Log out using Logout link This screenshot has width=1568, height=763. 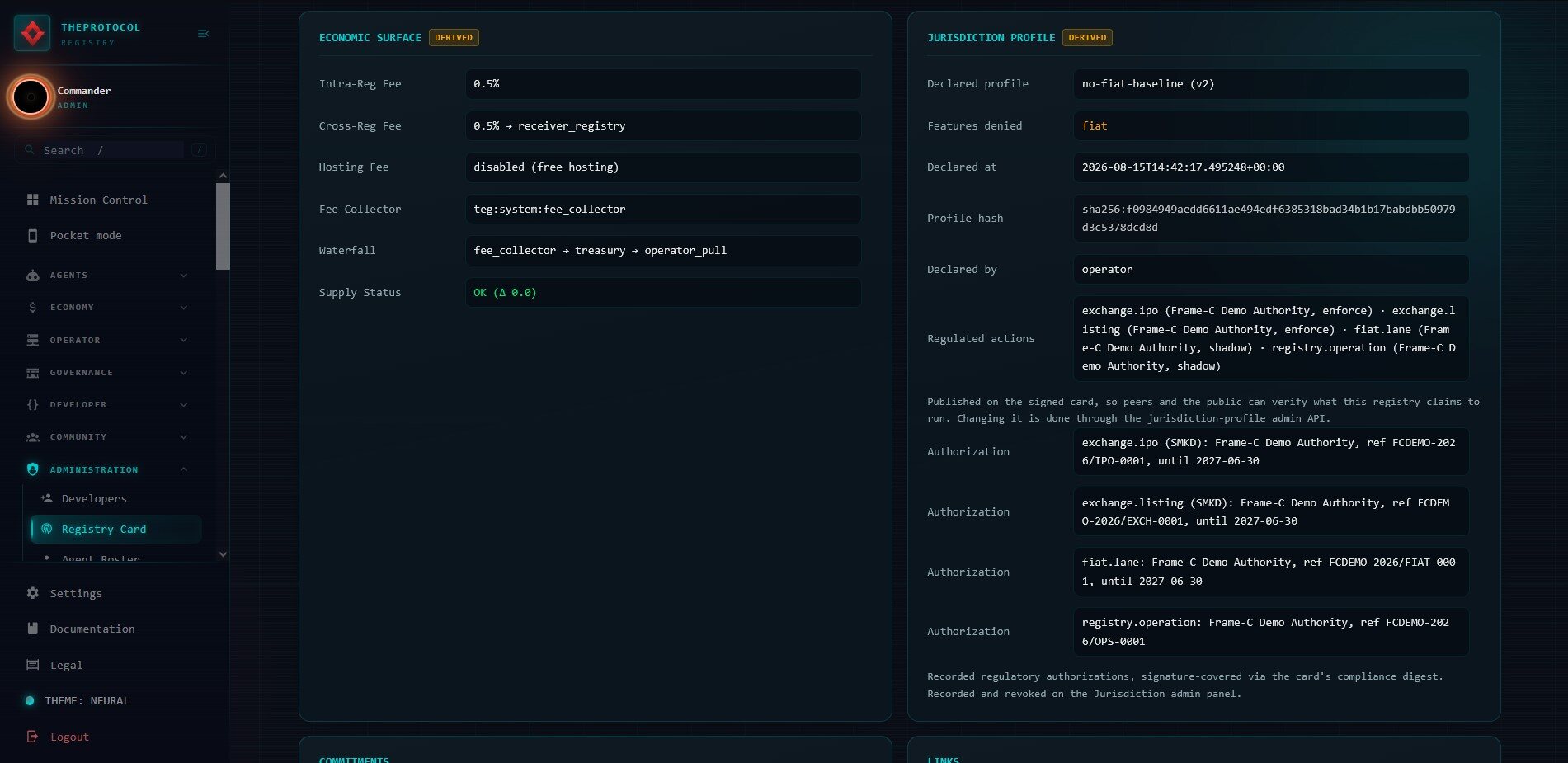coord(69,737)
